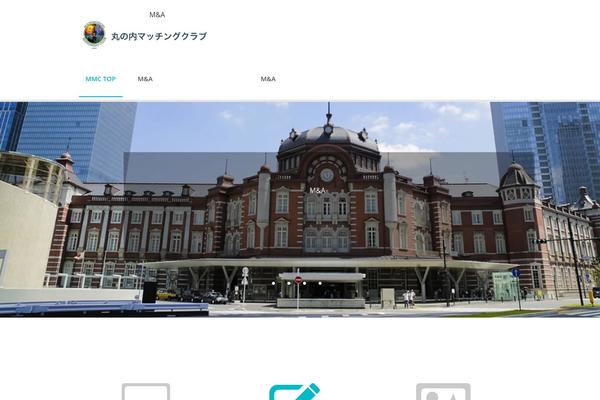The height and width of the screenshot is (400, 600).
Task: Click the M&A tagline above the site title
Action: coord(157,15)
